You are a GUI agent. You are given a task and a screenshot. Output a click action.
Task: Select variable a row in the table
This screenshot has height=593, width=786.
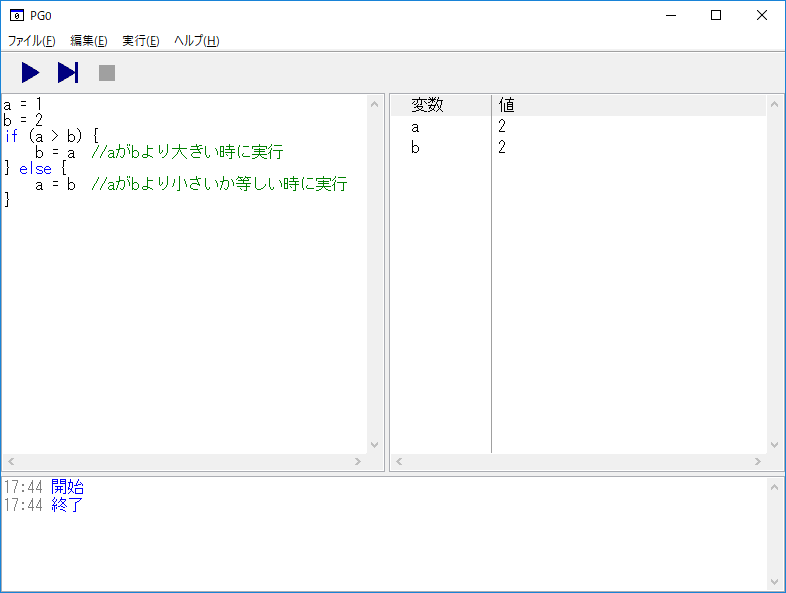pos(578,127)
